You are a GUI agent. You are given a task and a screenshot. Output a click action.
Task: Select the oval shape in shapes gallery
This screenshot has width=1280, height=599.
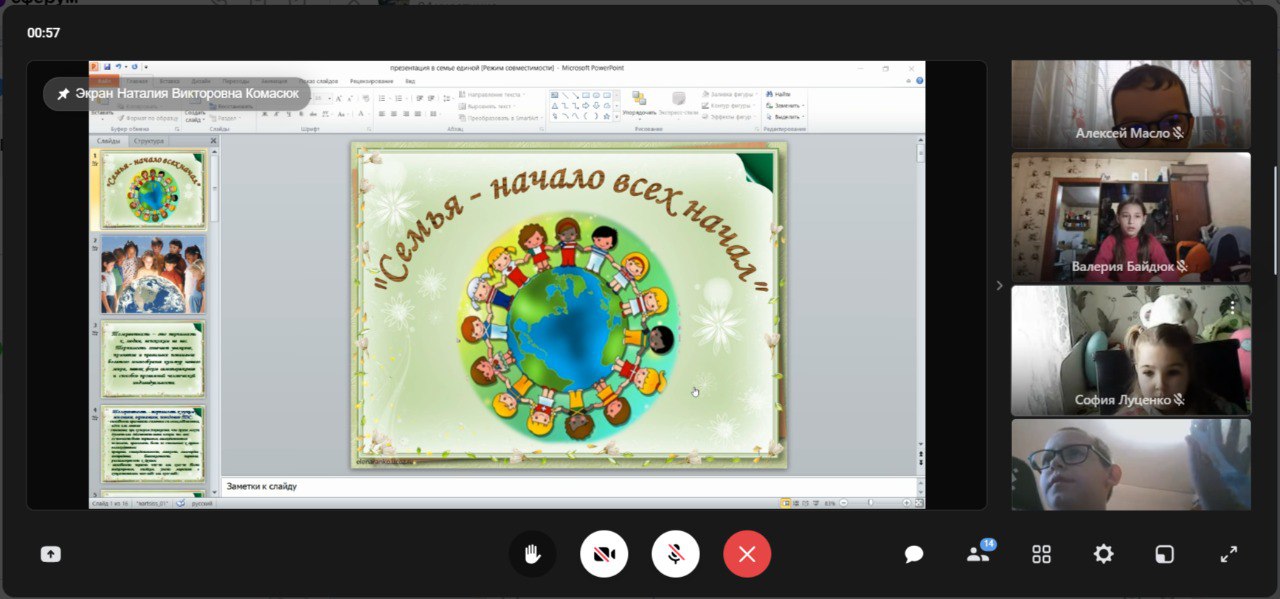(x=597, y=95)
